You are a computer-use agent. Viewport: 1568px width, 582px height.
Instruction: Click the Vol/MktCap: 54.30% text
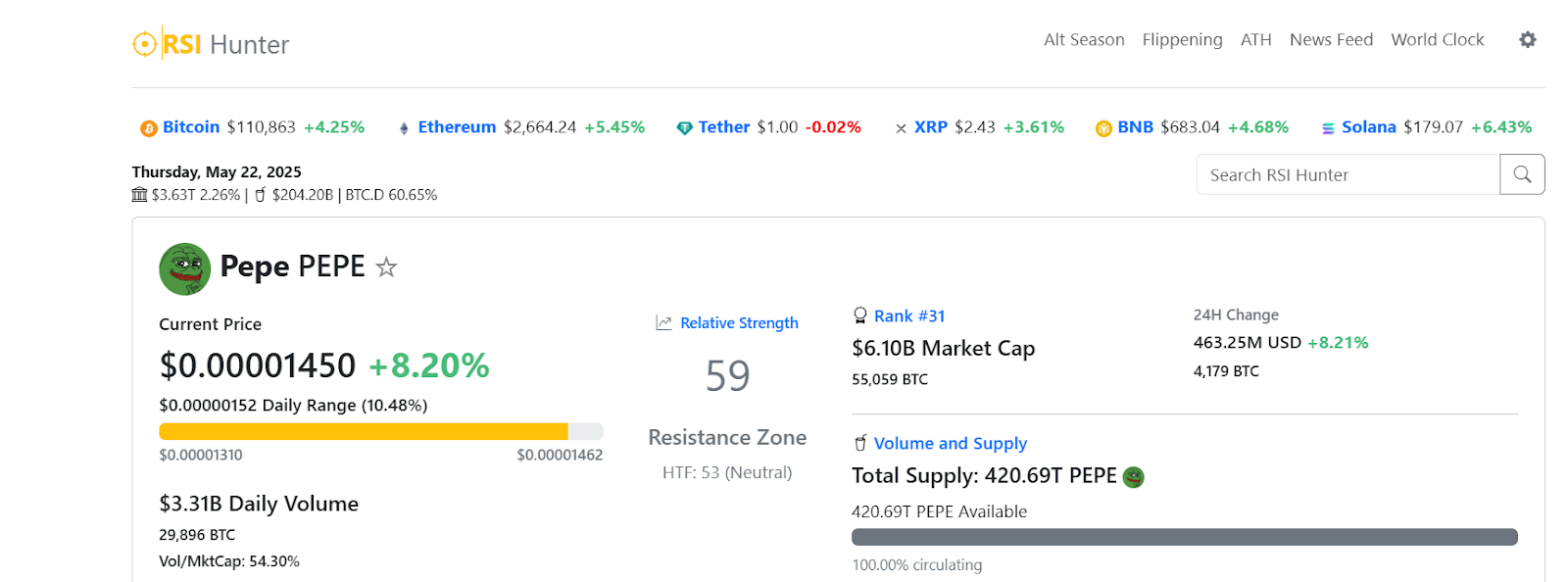point(229,561)
